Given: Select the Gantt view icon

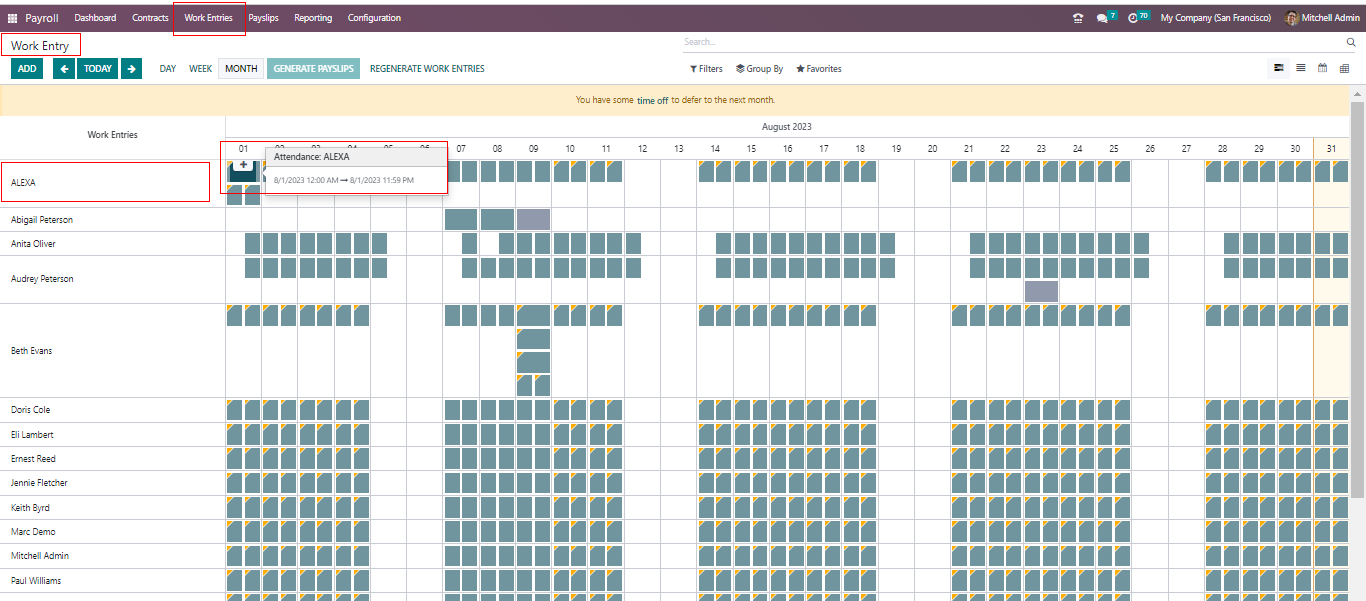Looking at the screenshot, I should pos(1278,69).
